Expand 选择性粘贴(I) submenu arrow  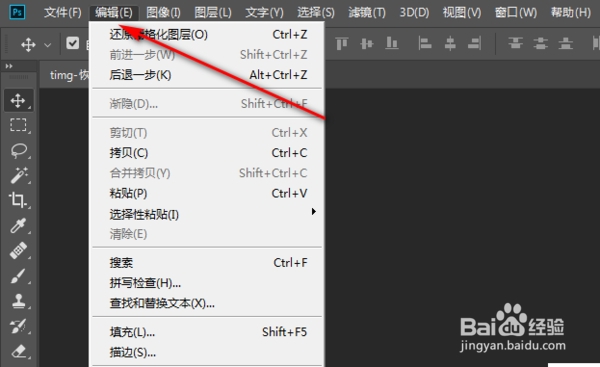point(313,211)
